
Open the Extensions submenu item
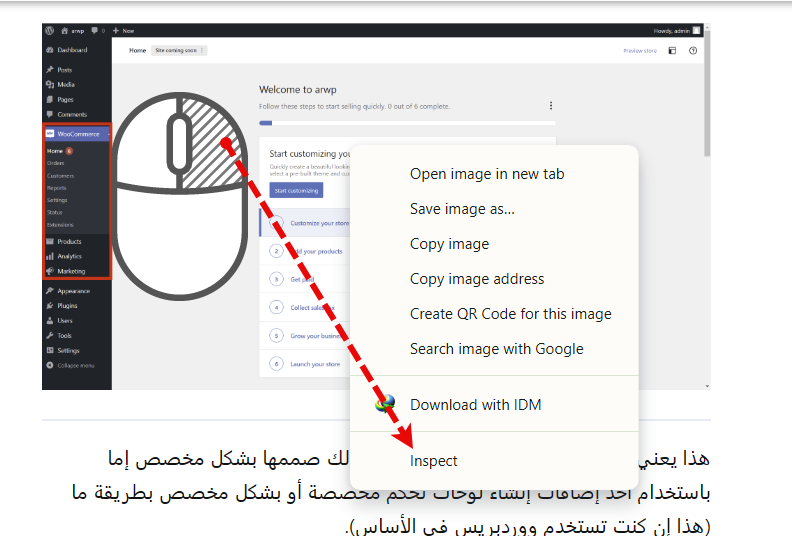pos(60,225)
